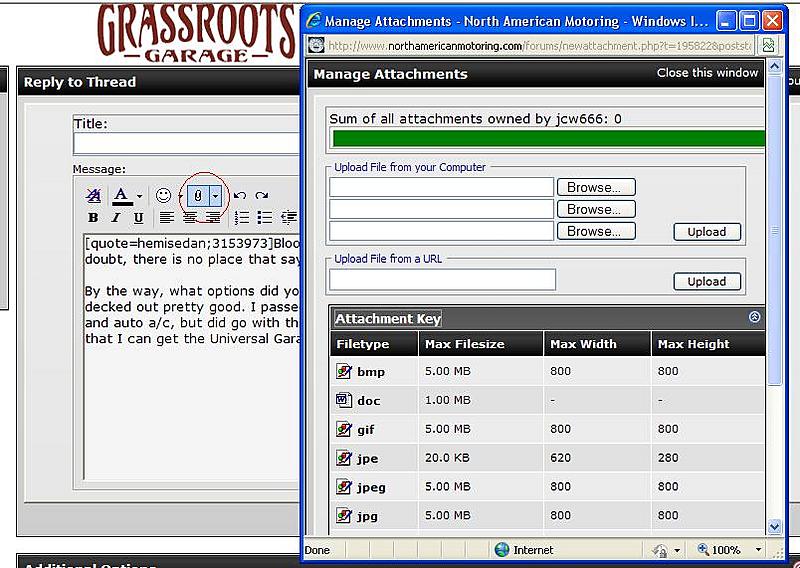The height and width of the screenshot is (568, 800).
Task: Click the Undo arrow icon
Action: [240, 196]
